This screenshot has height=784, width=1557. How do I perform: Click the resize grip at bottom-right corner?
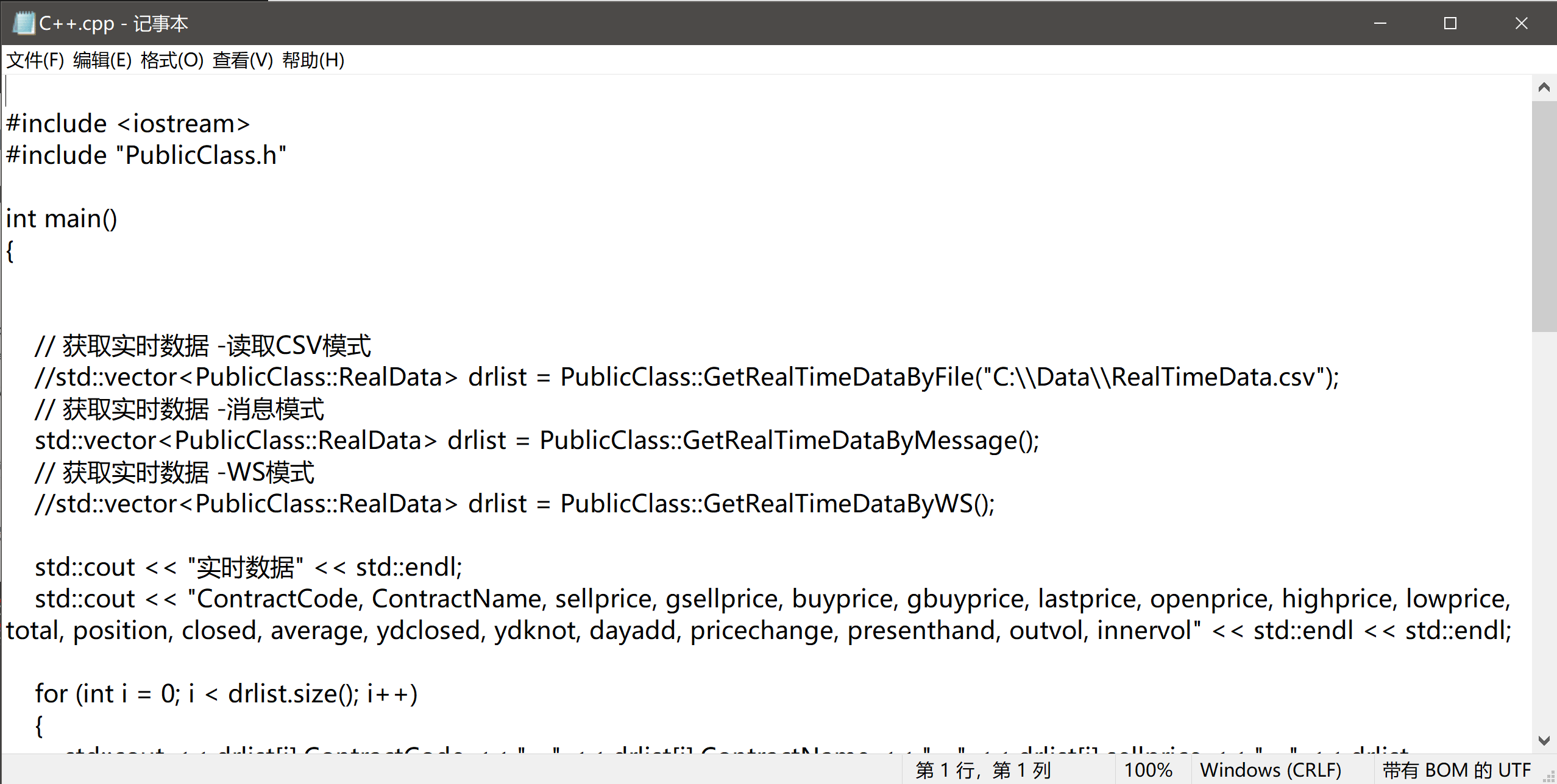point(1548,777)
